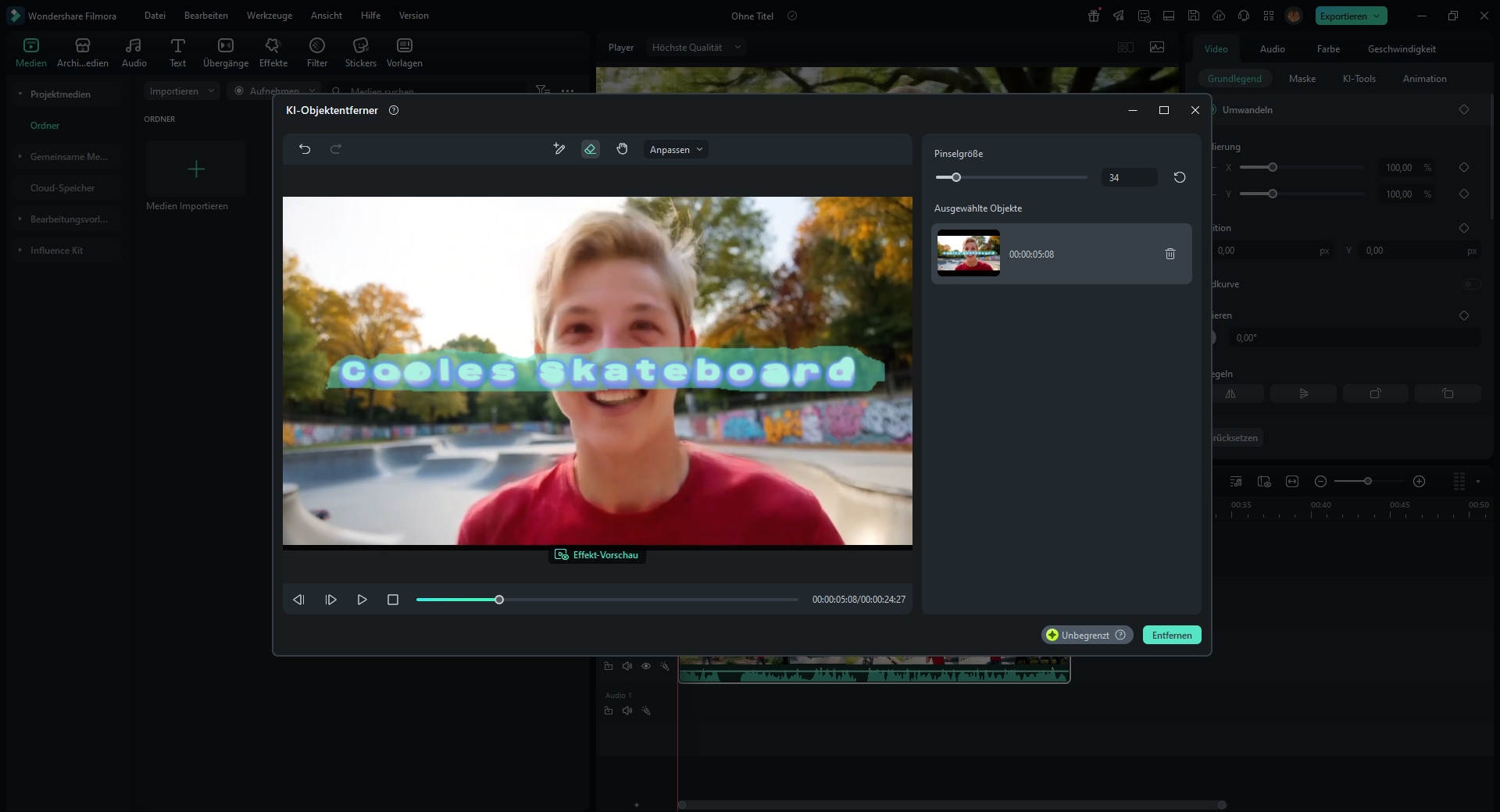Click the Exportieren button
The image size is (1500, 812).
(1351, 16)
